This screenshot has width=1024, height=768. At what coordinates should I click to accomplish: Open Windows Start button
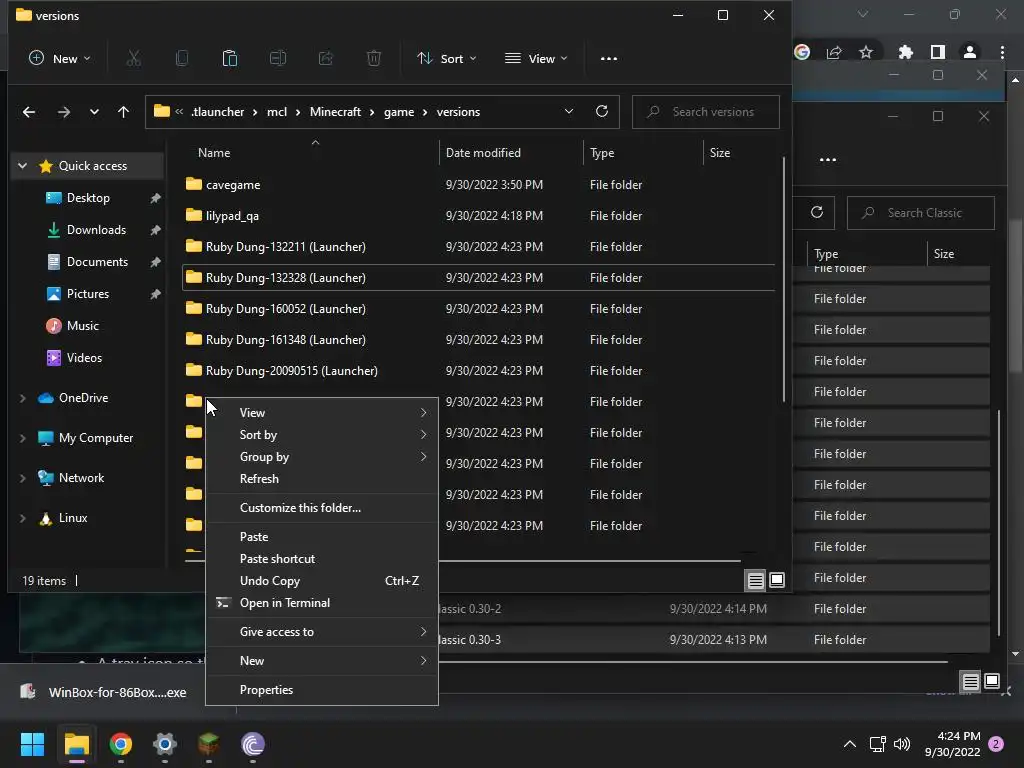coord(32,744)
